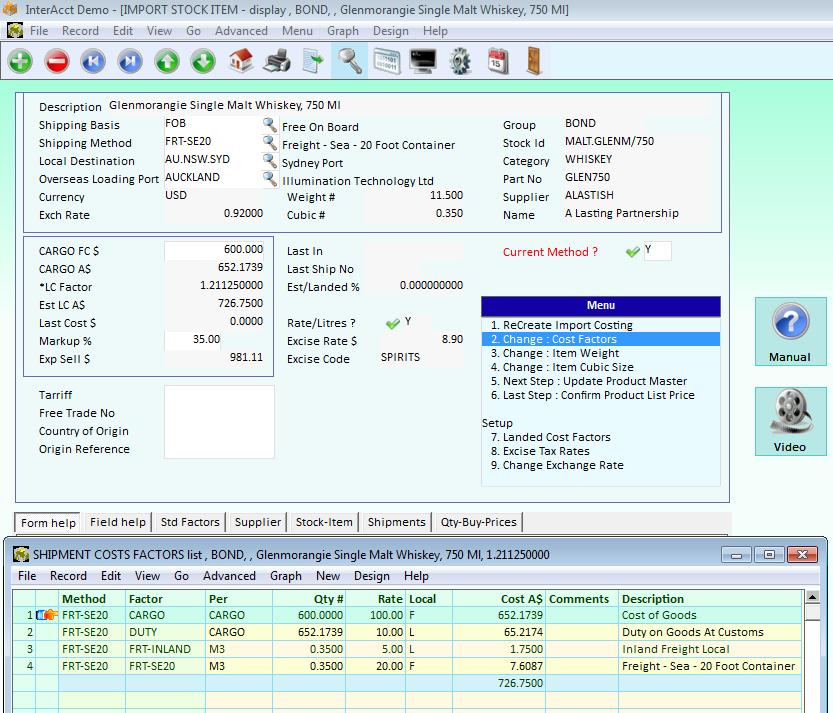Click the CARGO FC $ input field
Image resolution: width=833 pixels, height=713 pixels.
[x=215, y=251]
